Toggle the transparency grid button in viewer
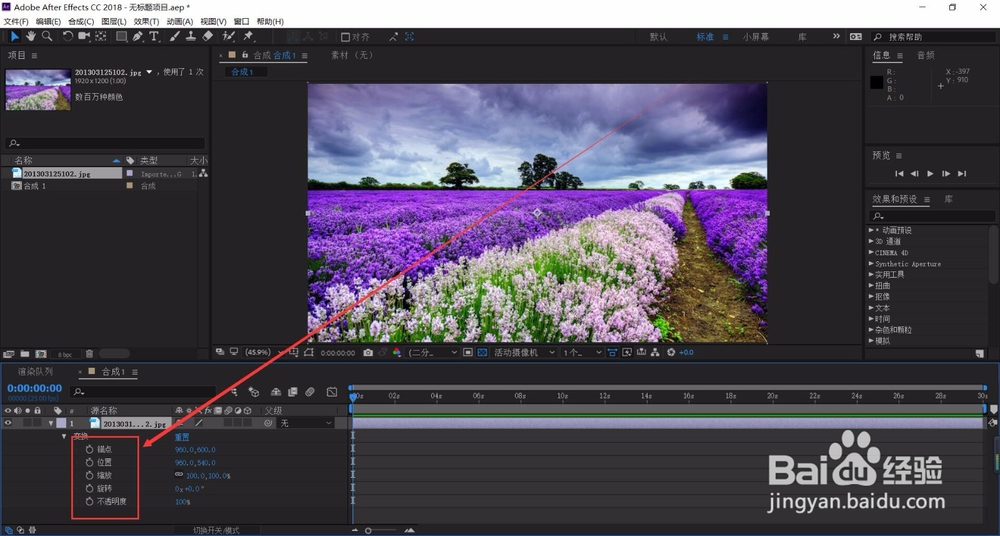Screen dimensions: 1000x536 pos(483,352)
